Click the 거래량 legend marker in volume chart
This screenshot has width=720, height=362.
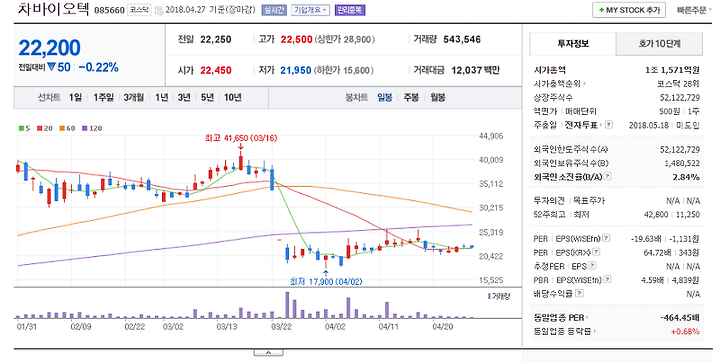pos(489,296)
